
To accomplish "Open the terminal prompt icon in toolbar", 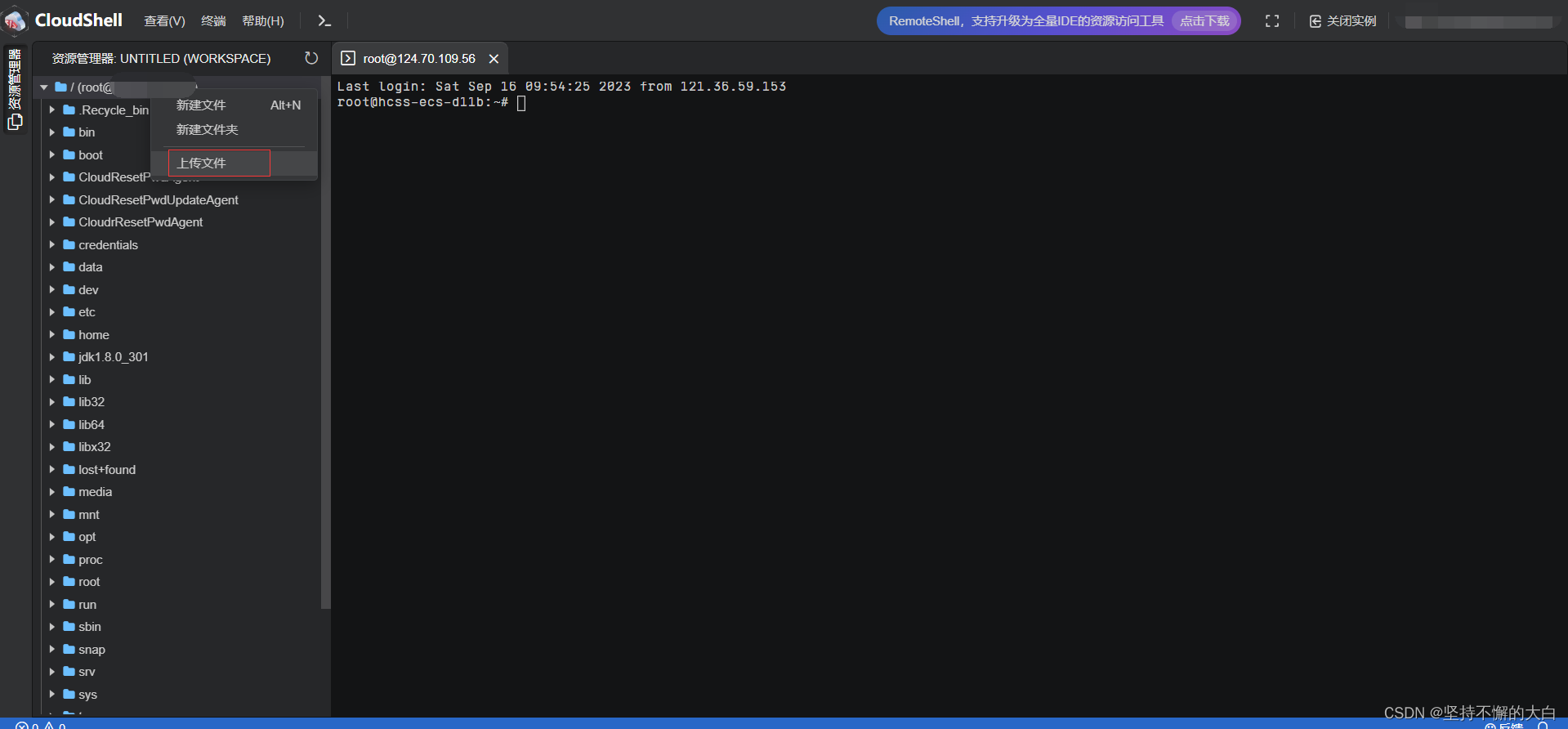I will 324,21.
